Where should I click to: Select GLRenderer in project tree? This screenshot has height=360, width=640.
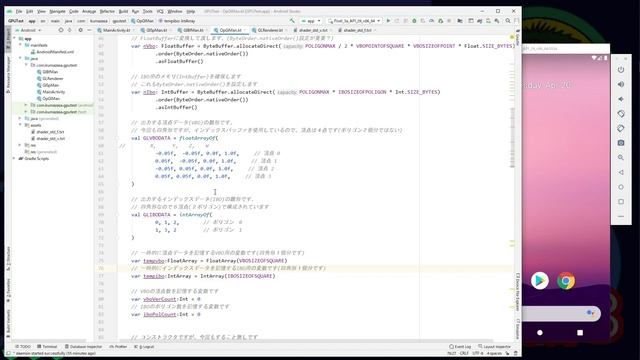click(50, 78)
